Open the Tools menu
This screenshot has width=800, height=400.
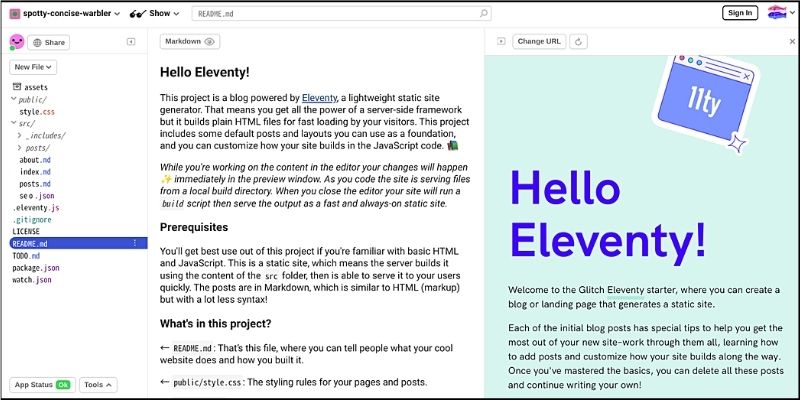(98, 385)
